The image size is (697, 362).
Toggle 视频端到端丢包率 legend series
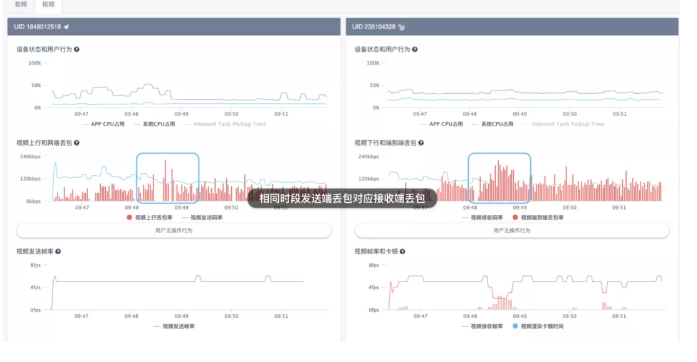click(x=538, y=217)
